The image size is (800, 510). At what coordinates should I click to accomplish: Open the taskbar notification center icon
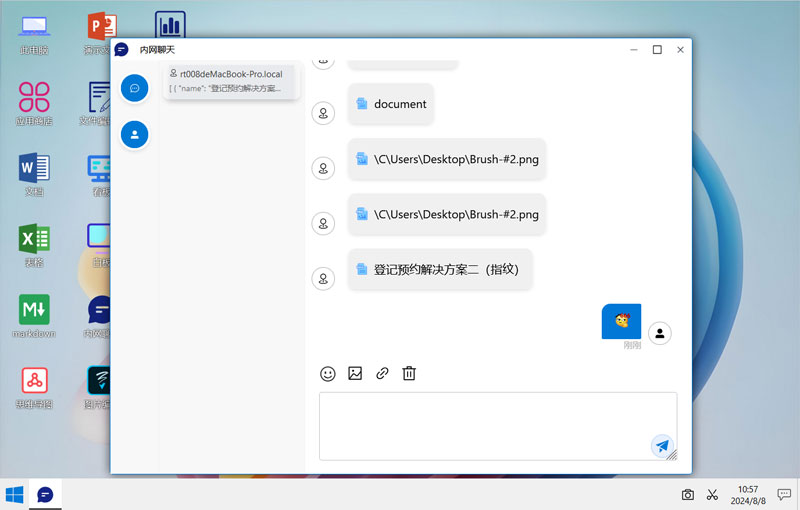784,494
